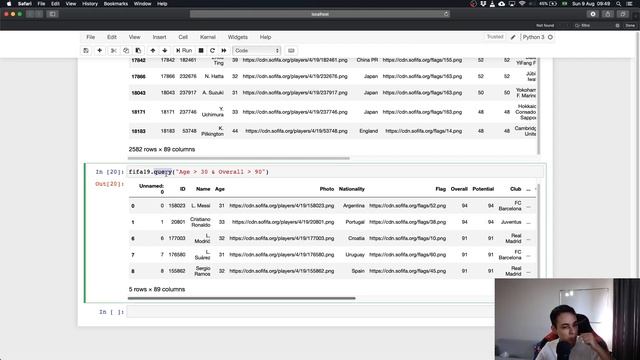This screenshot has height=360, width=640.
Task: Open the Kernel menu
Action: pyautogui.click(x=208, y=37)
